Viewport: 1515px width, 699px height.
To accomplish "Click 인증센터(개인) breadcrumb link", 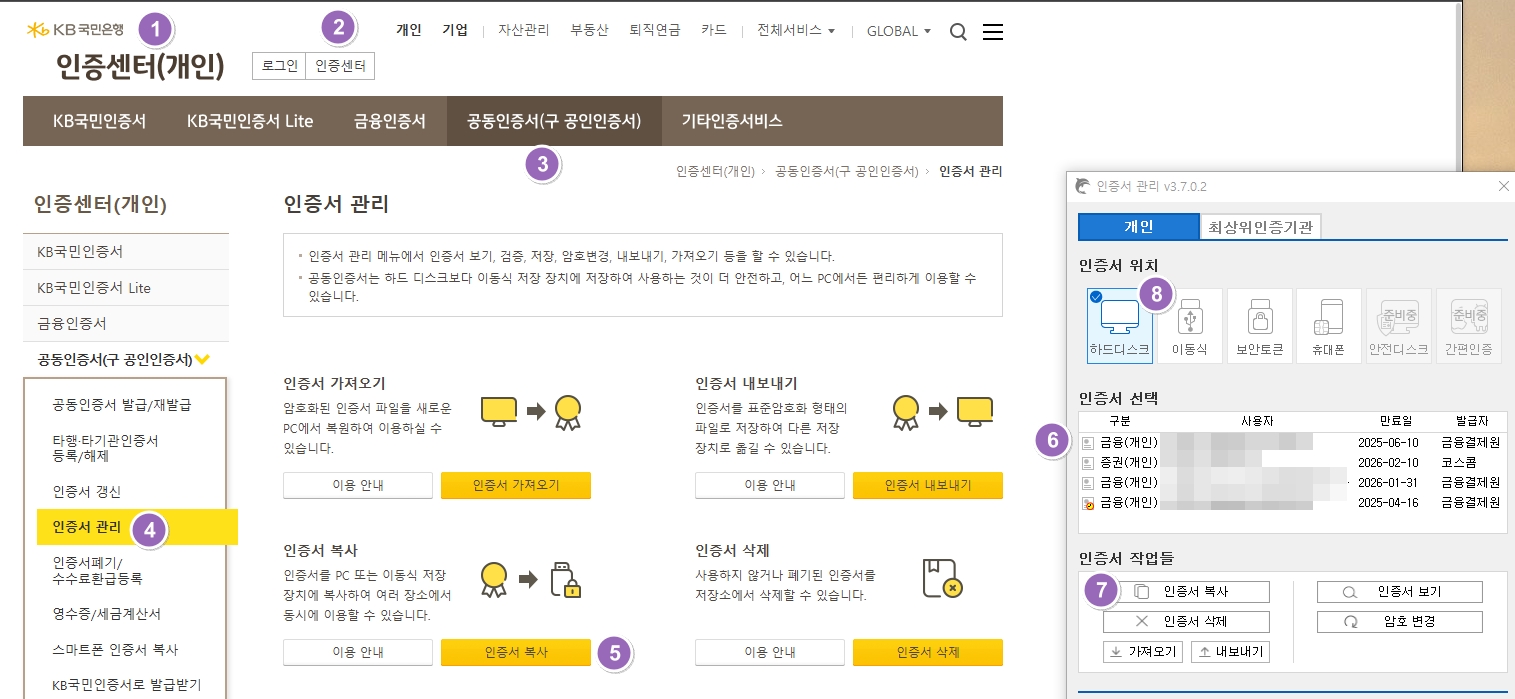I will (715, 172).
